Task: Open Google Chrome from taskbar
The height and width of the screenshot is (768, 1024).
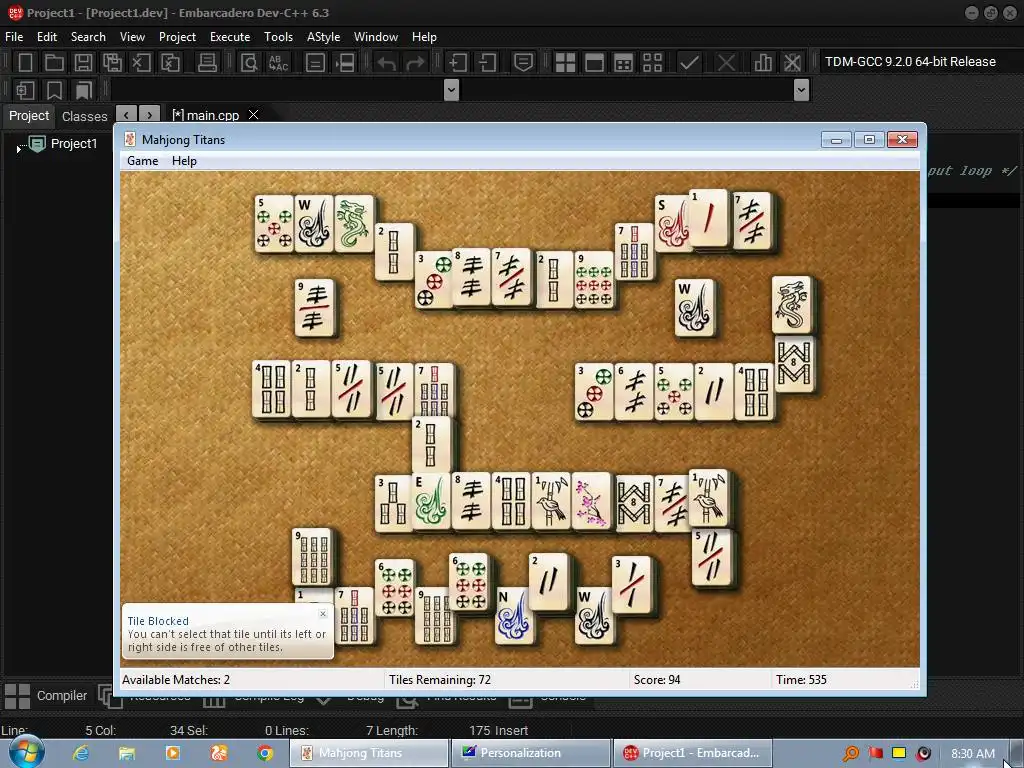Action: click(264, 753)
